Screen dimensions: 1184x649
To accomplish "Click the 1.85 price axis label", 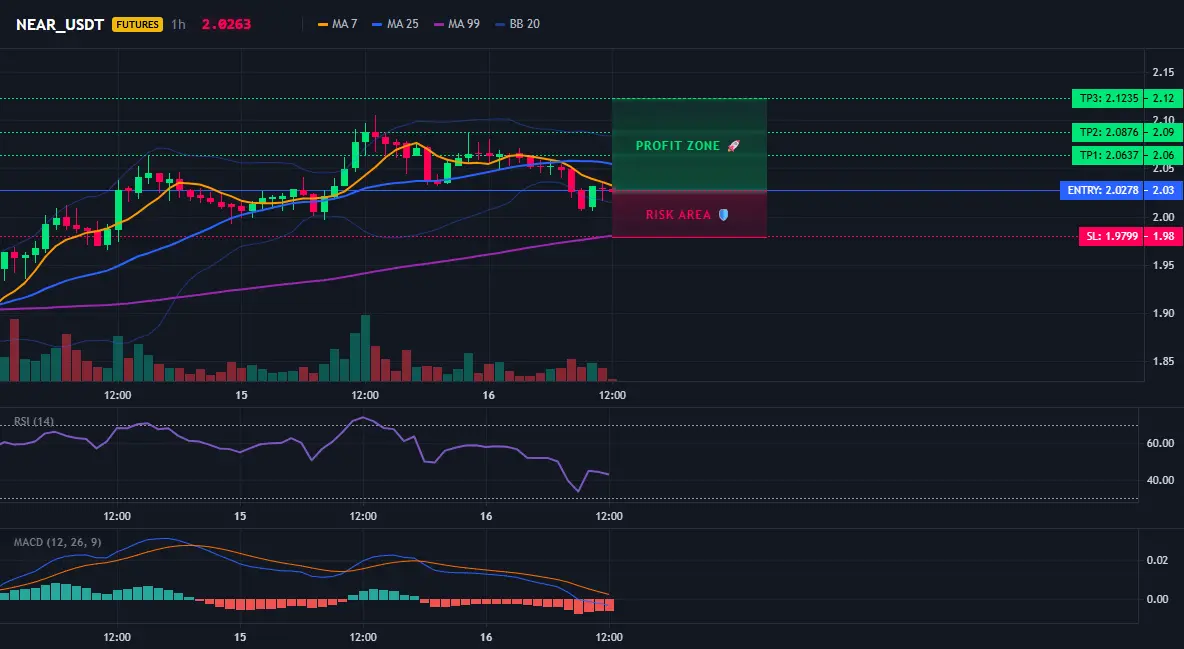I will (1163, 362).
